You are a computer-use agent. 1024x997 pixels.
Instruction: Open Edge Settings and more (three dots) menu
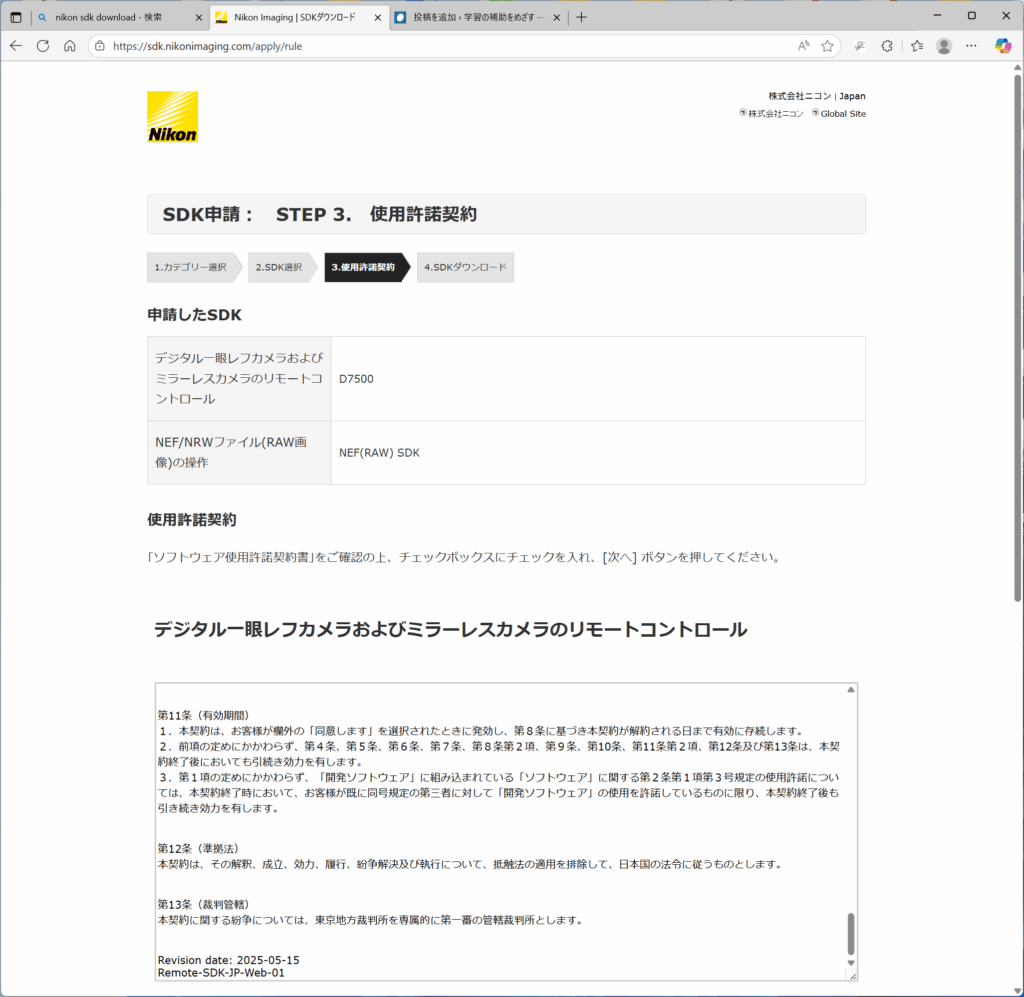972,46
